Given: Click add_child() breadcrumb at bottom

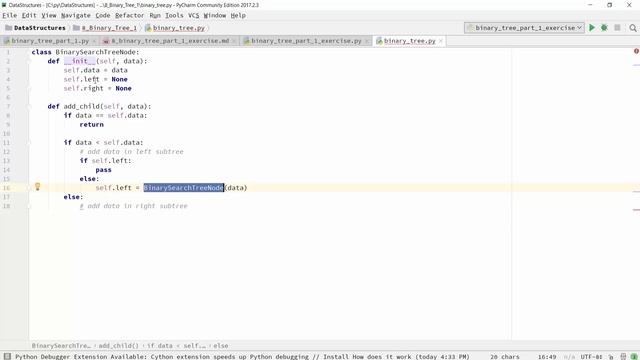Looking at the screenshot, I should coord(118,346).
